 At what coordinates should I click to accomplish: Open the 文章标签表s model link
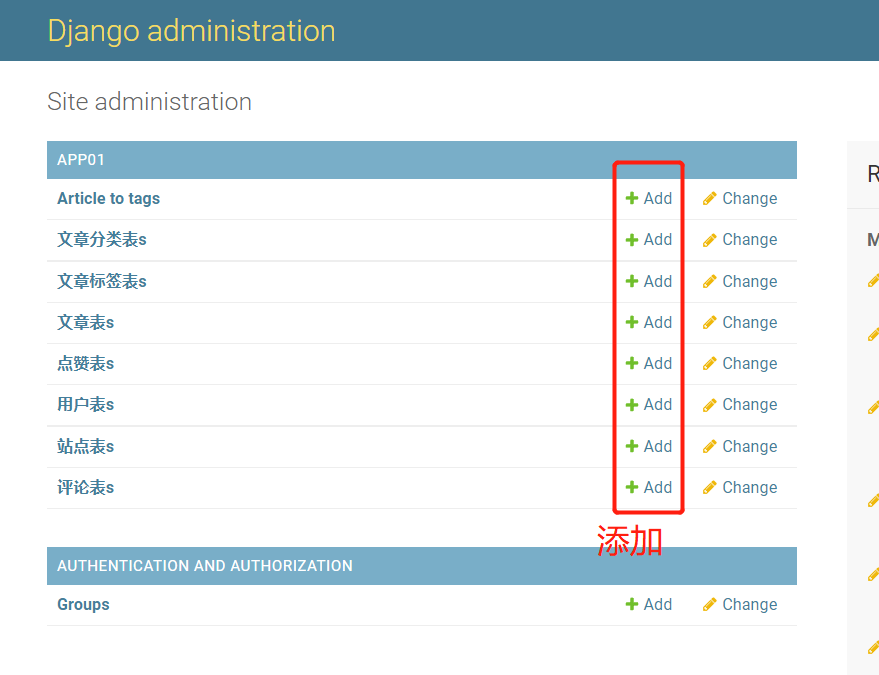point(101,281)
